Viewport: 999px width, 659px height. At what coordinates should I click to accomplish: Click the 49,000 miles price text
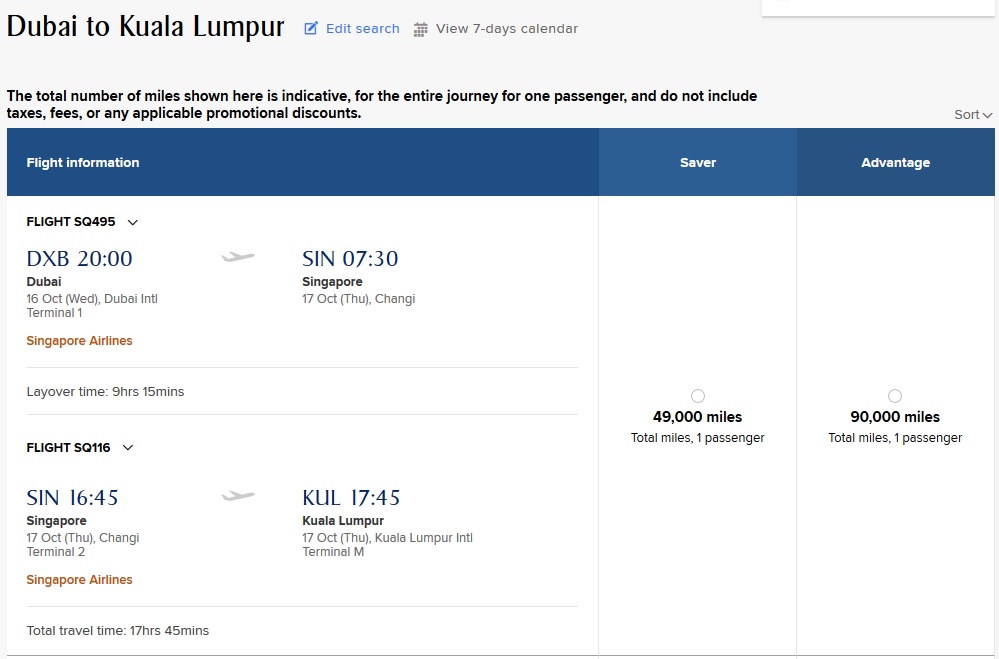[x=697, y=417]
